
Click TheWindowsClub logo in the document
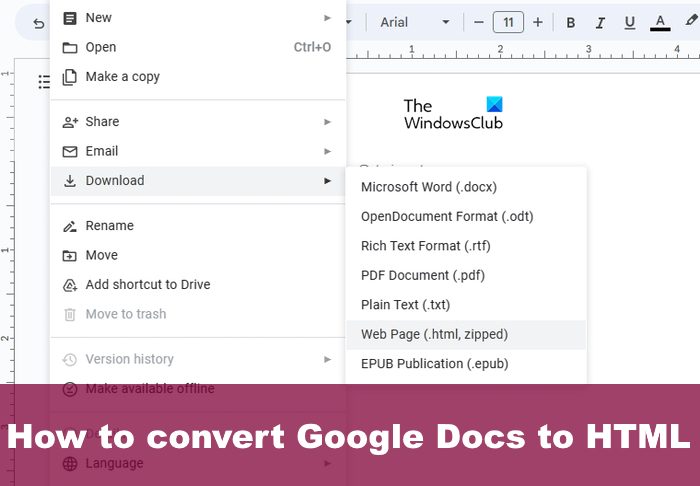pos(453,113)
